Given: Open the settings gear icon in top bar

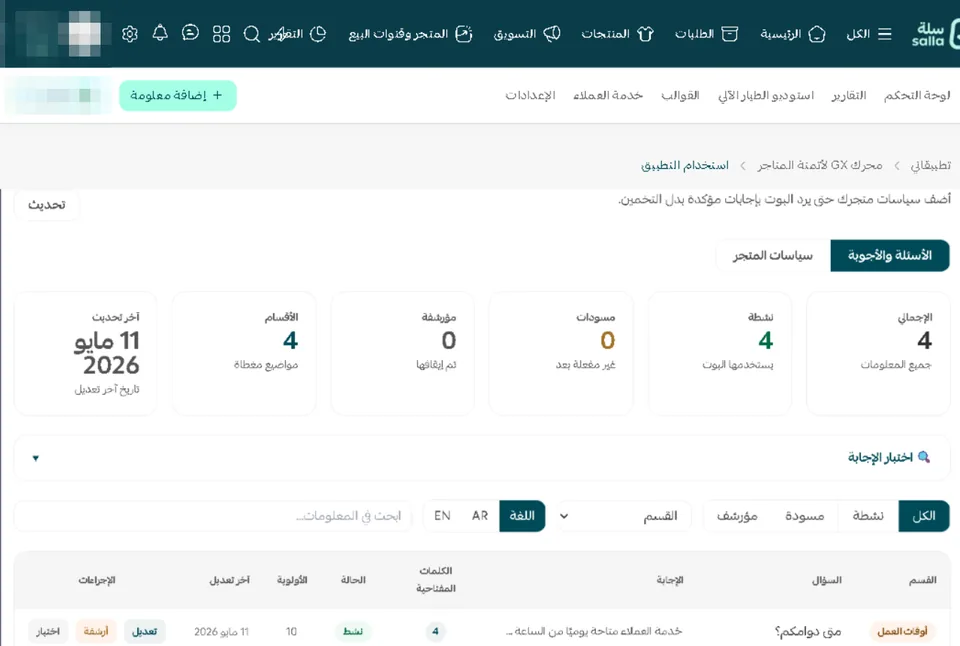Looking at the screenshot, I should pos(130,34).
